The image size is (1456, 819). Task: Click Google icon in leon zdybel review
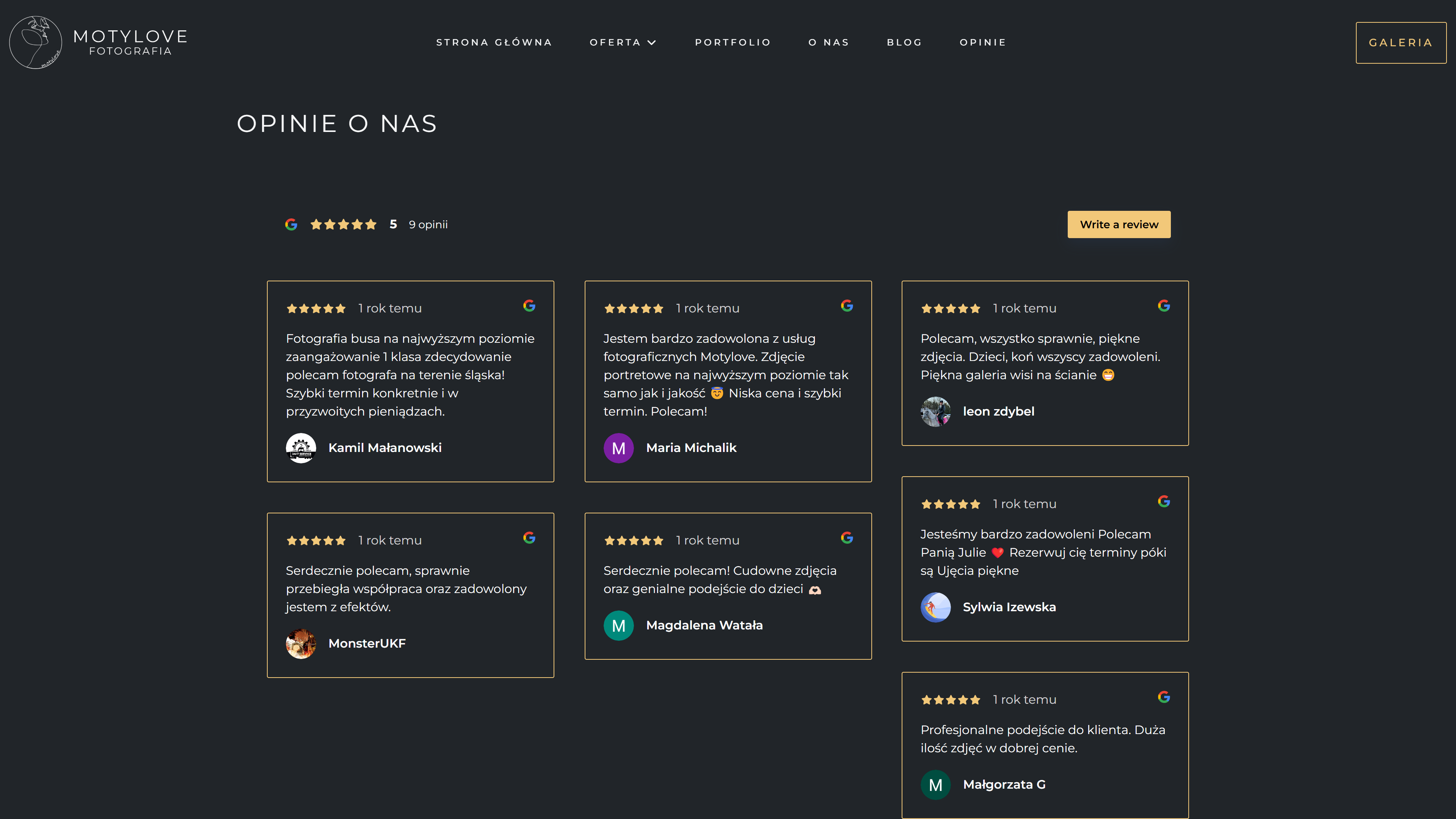point(1164,306)
